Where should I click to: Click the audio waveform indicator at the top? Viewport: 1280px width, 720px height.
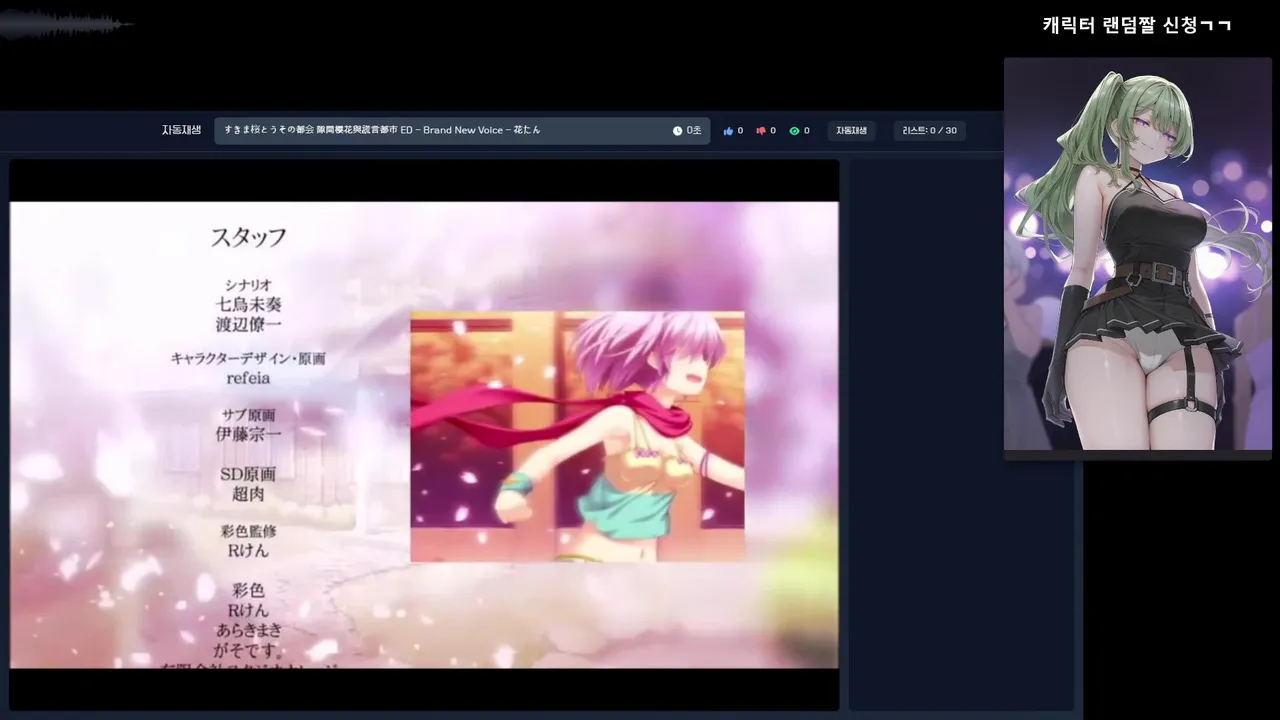click(x=66, y=24)
